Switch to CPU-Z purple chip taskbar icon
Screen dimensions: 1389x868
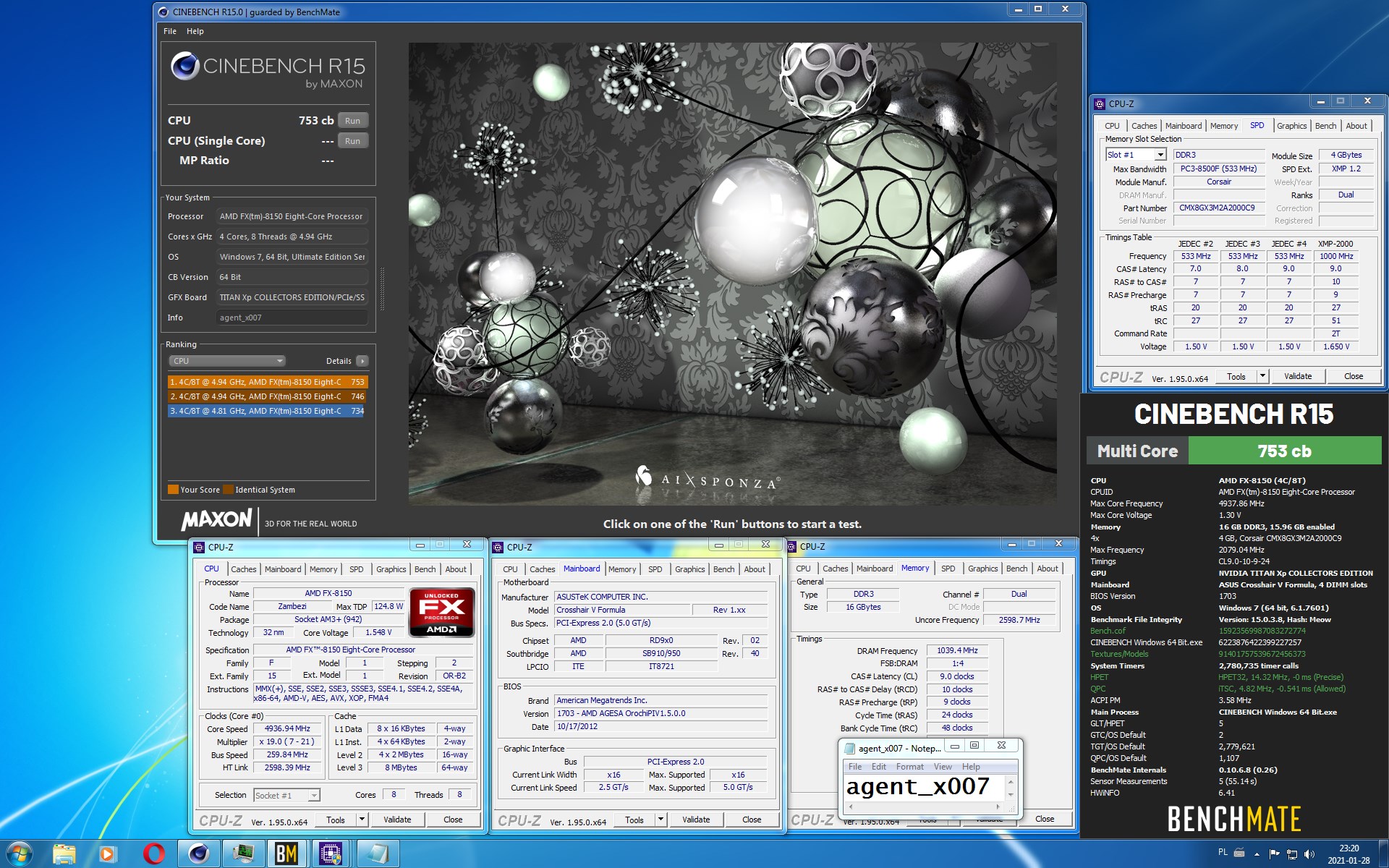331,854
